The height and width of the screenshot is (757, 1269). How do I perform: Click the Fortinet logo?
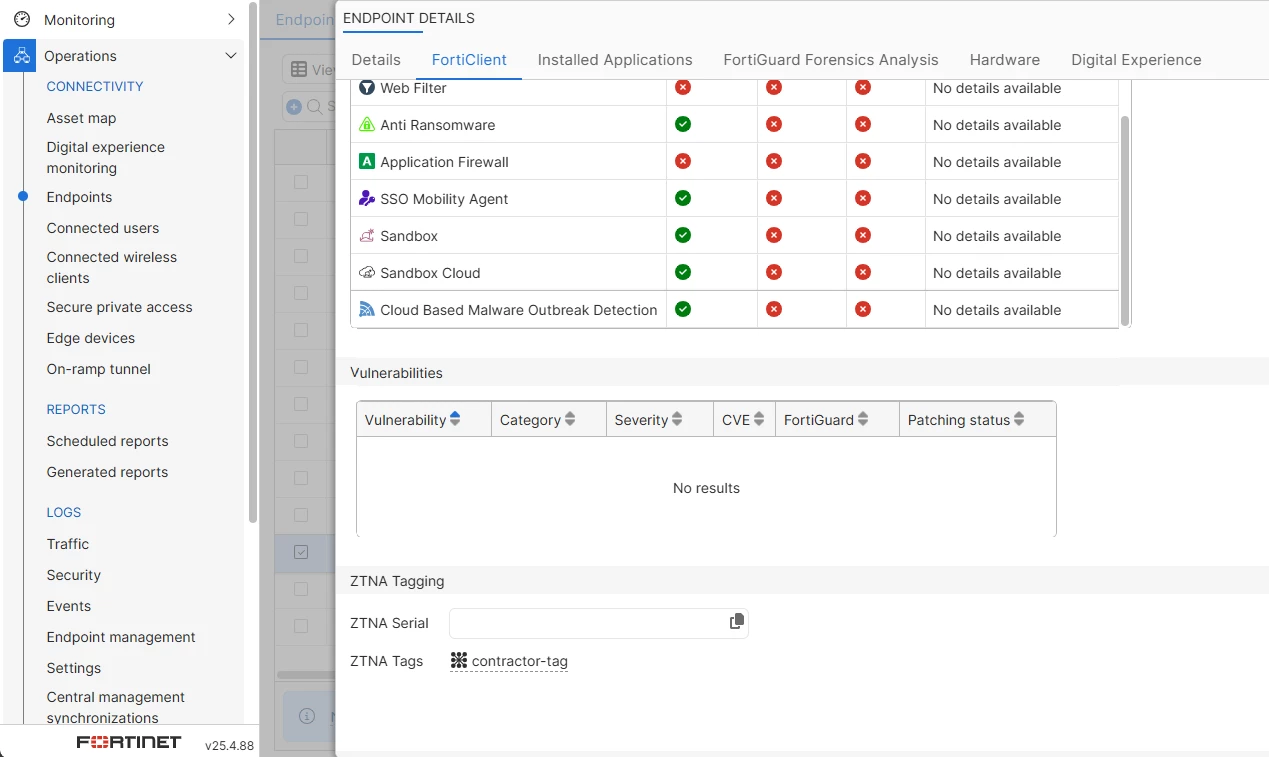coord(129,742)
